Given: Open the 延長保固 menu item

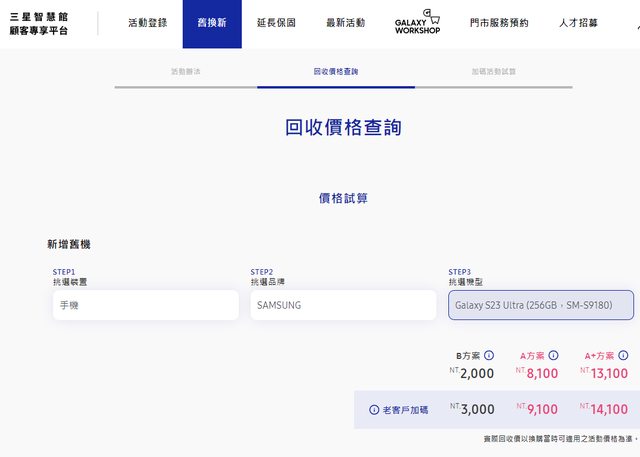Looking at the screenshot, I should pos(277,23).
